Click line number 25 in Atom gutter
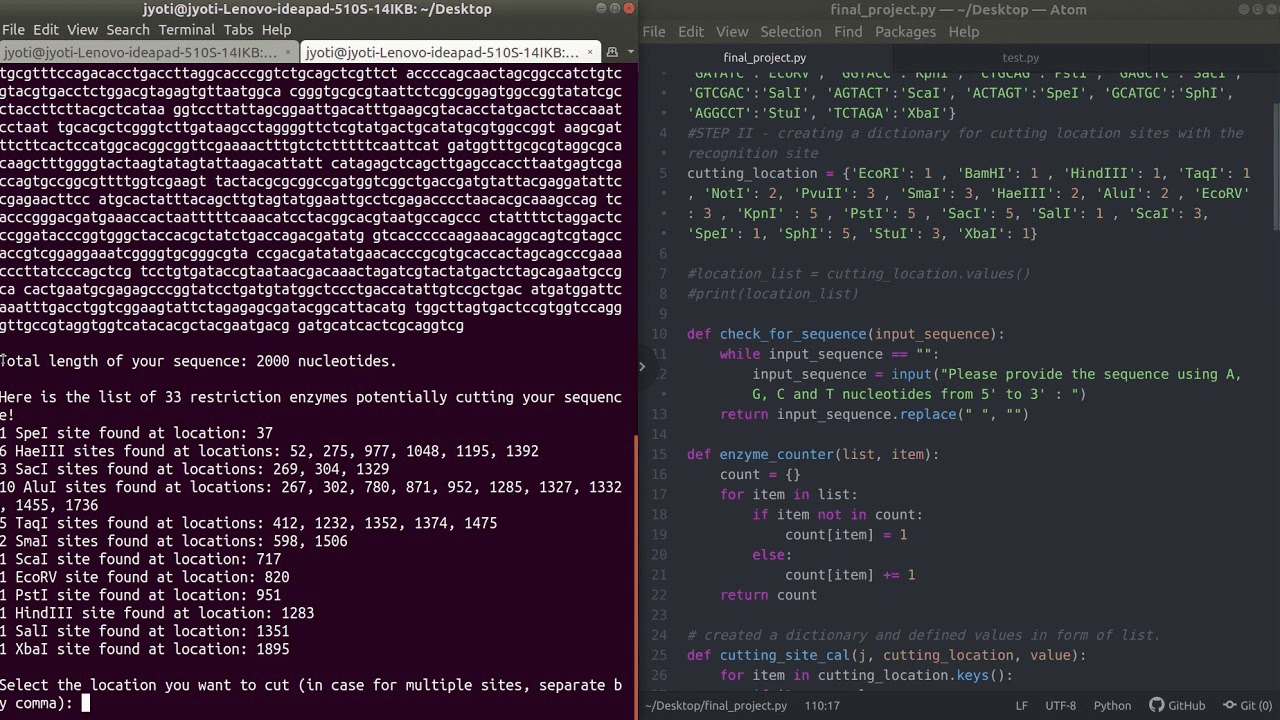The height and width of the screenshot is (720, 1280). tap(659, 655)
